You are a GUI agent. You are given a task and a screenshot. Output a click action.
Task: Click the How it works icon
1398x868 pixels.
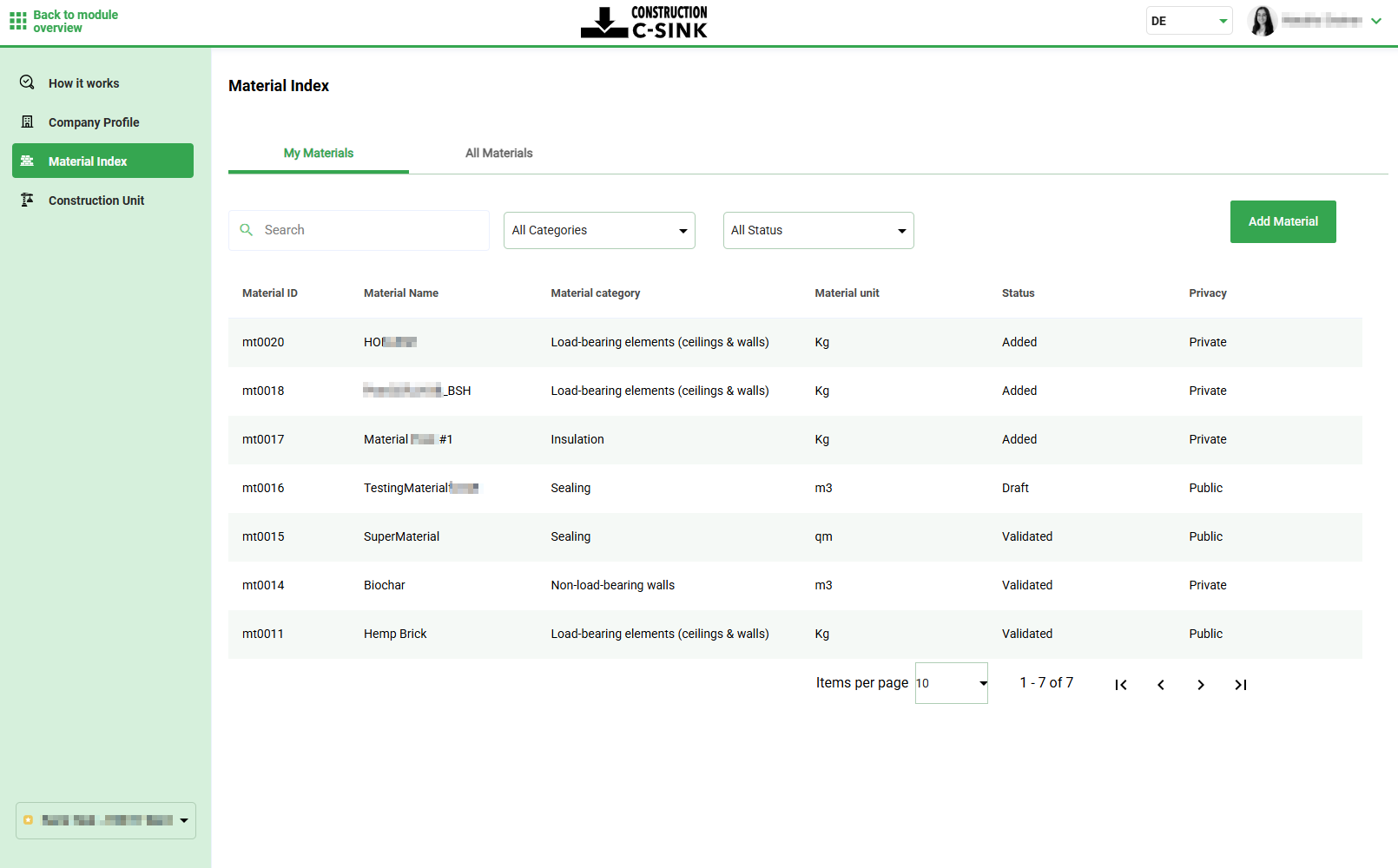click(x=26, y=82)
